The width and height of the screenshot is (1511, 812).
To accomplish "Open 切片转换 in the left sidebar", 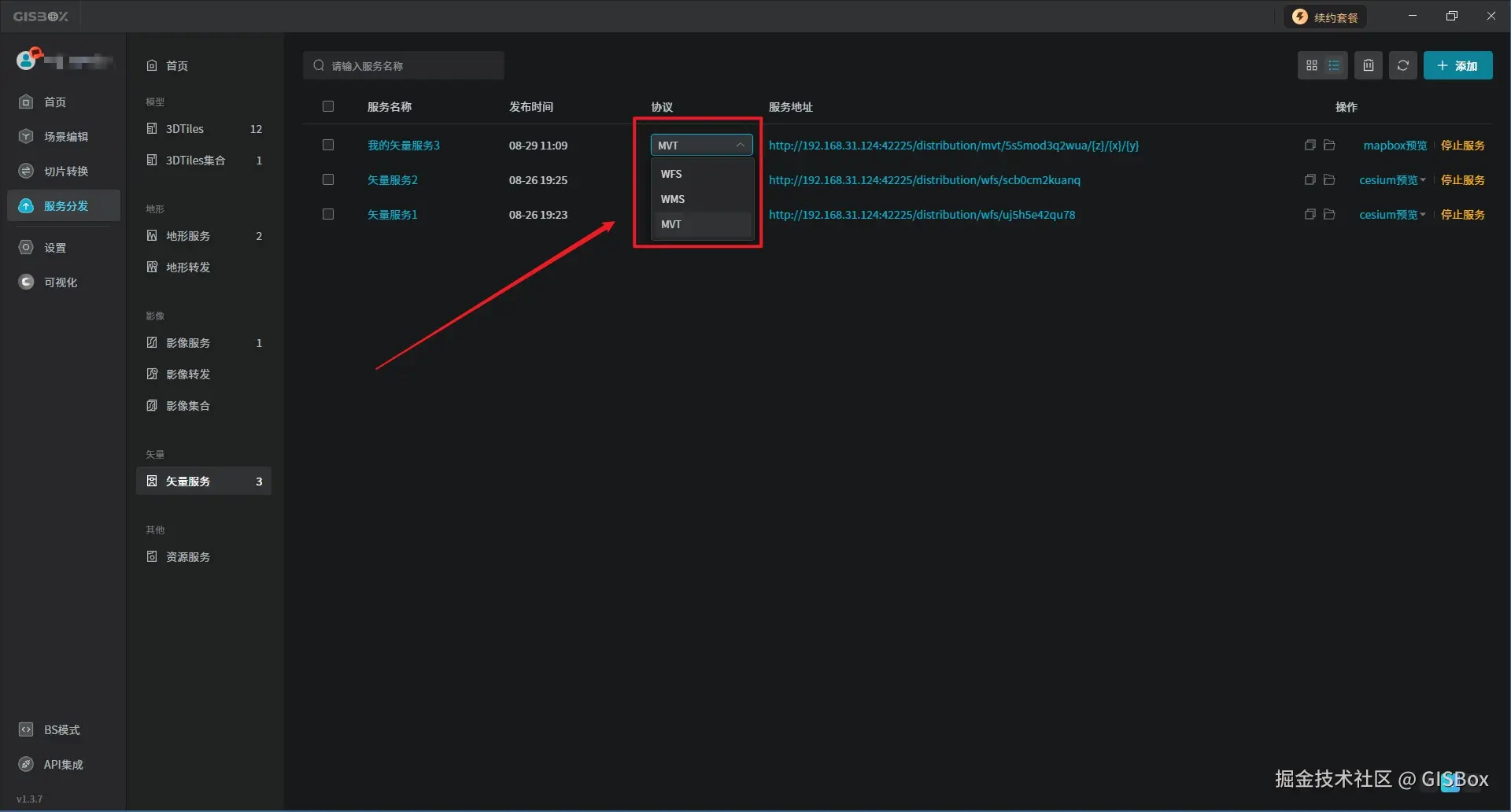I will tap(64, 172).
